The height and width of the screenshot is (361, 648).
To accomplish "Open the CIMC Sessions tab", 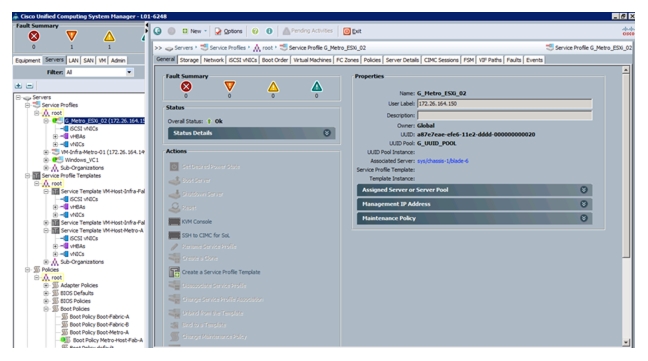I will tap(441, 60).
